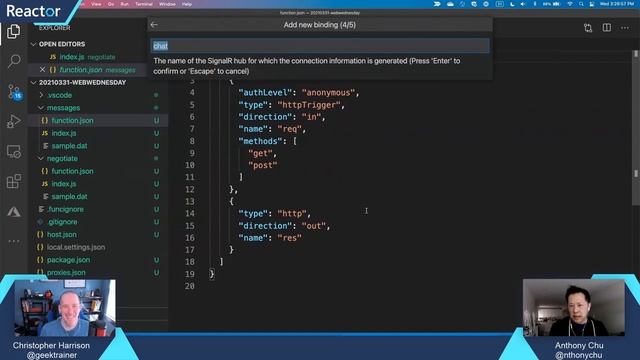Screen dimensions: 640x360
Task: Collapse the messages folder
Action: point(63,108)
